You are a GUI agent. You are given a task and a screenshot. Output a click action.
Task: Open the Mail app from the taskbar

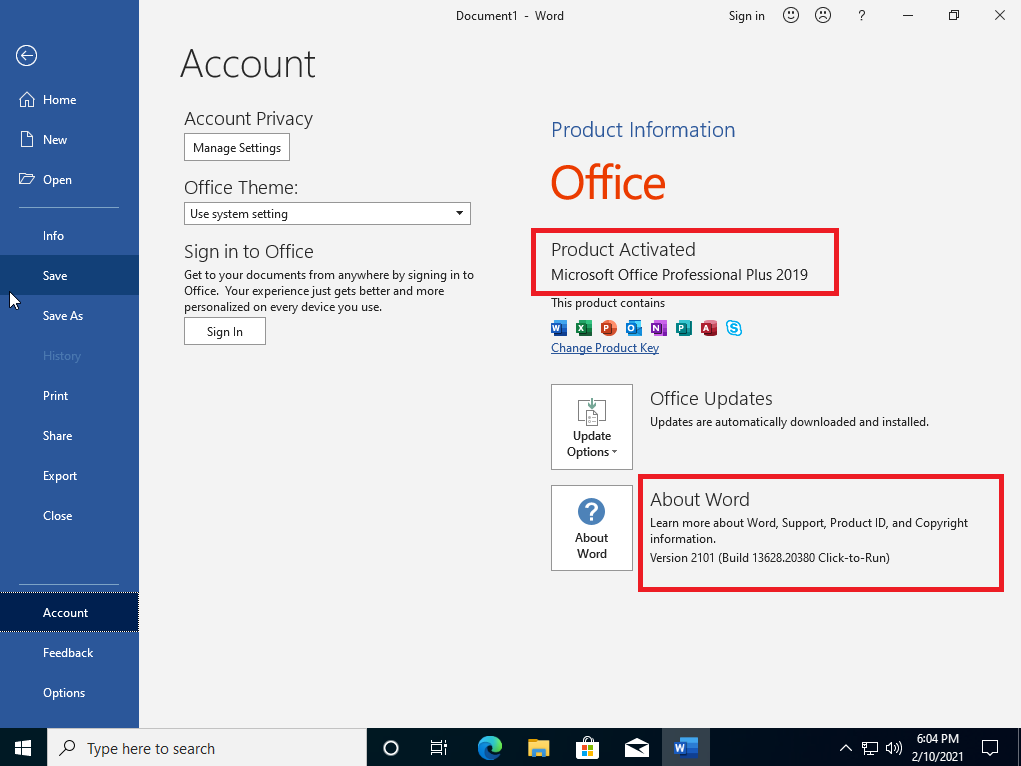636,748
